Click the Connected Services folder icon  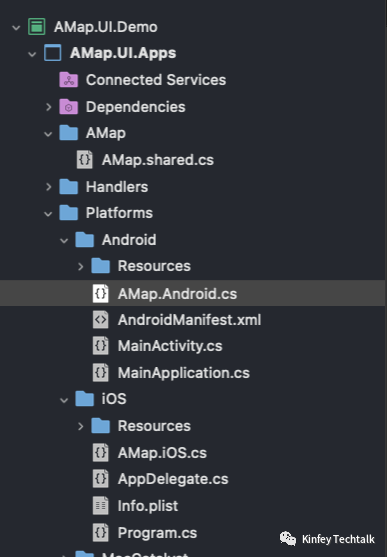pos(69,80)
